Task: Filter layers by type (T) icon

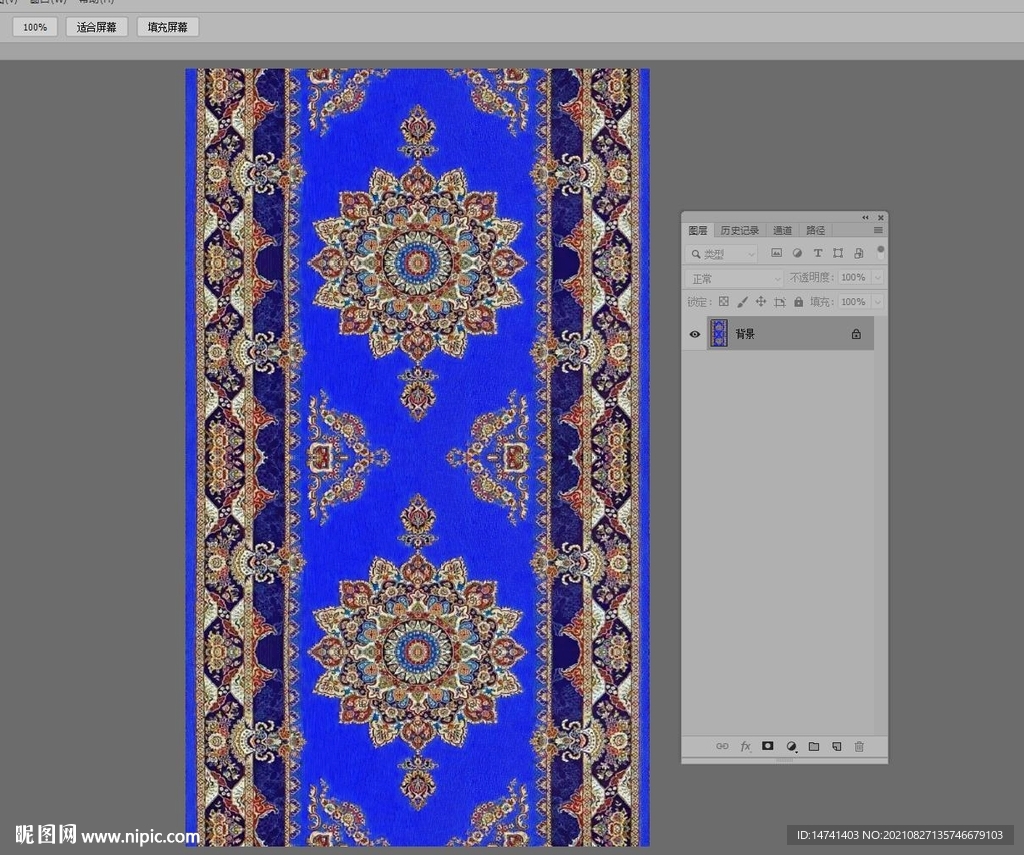Action: click(817, 254)
